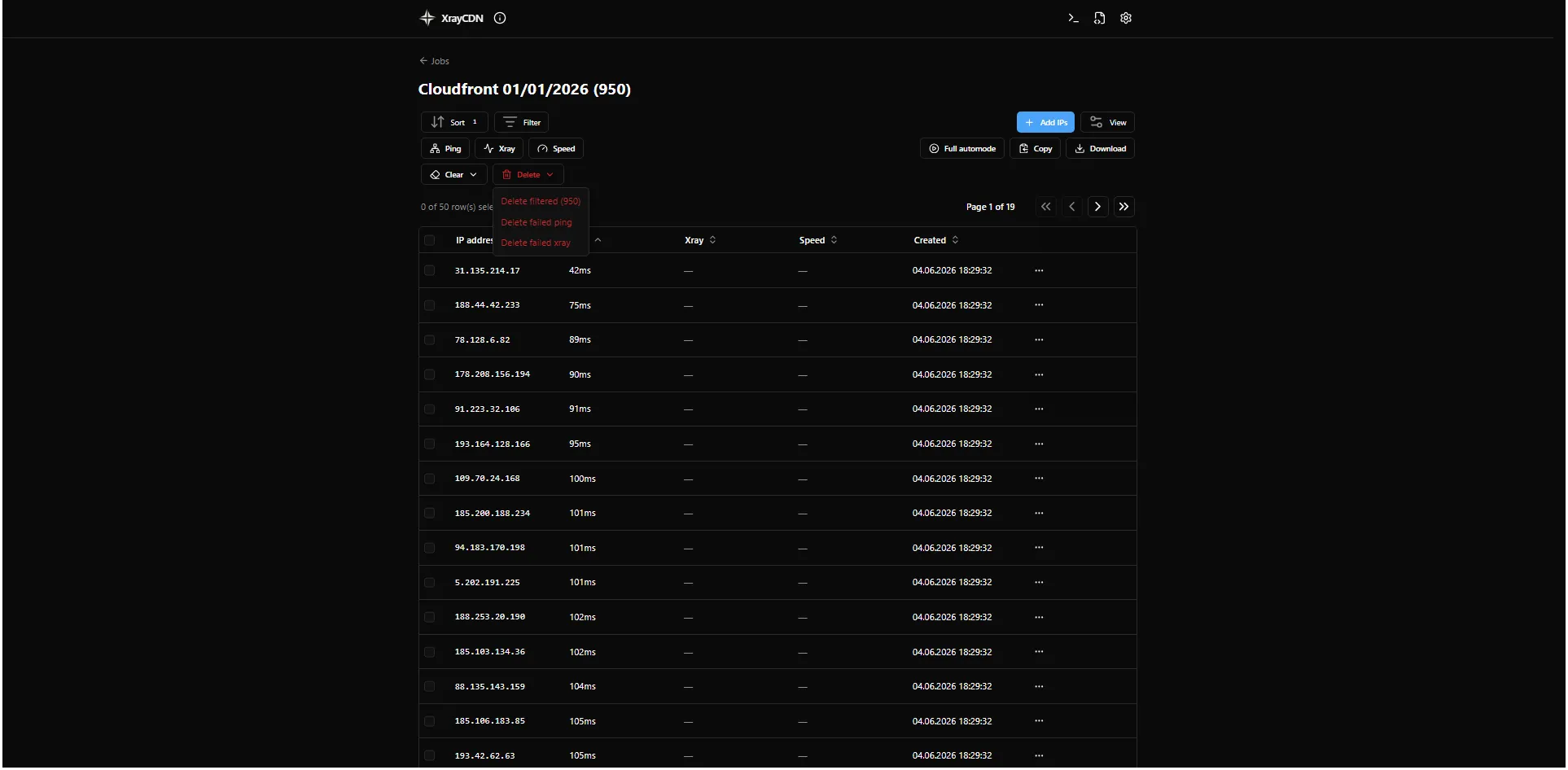Click Page 1 of 19 label
The image size is (1568, 770).
tap(990, 207)
